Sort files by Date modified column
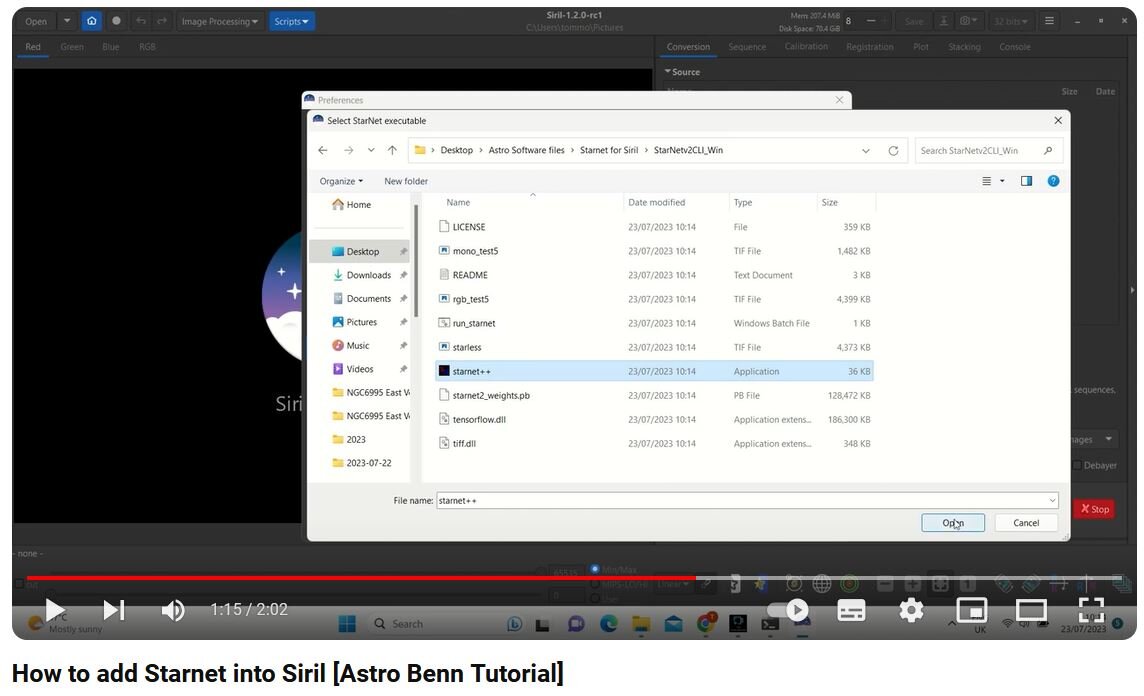The width and height of the screenshot is (1144, 696). click(x=657, y=203)
